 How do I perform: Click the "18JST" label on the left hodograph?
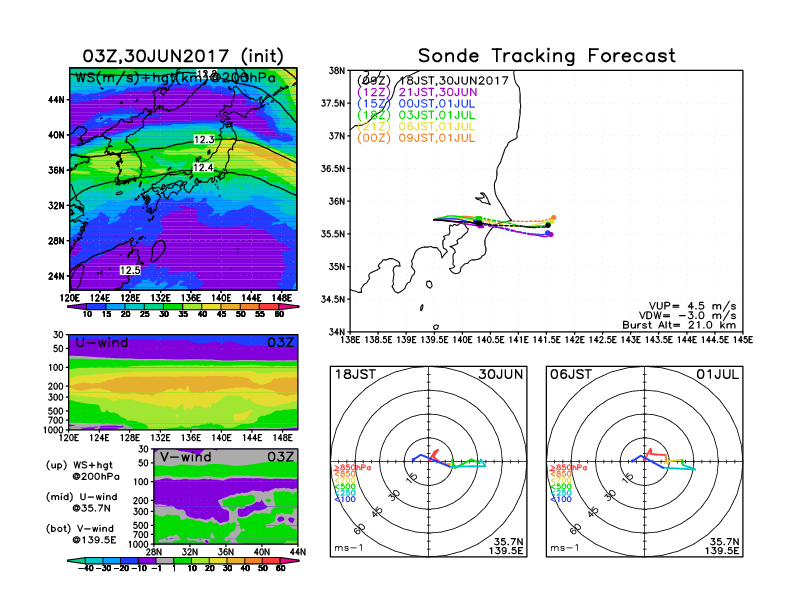(x=355, y=375)
